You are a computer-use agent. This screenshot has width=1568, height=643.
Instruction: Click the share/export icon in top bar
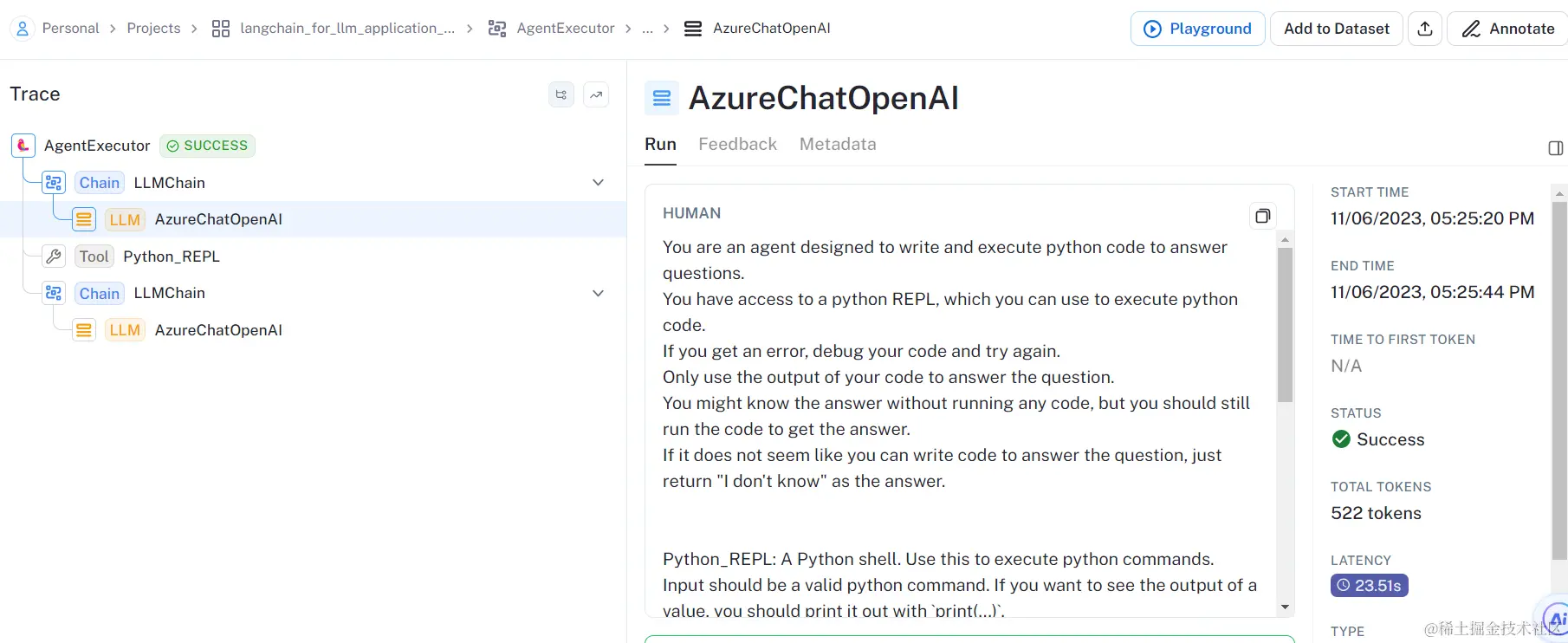[x=1425, y=29]
